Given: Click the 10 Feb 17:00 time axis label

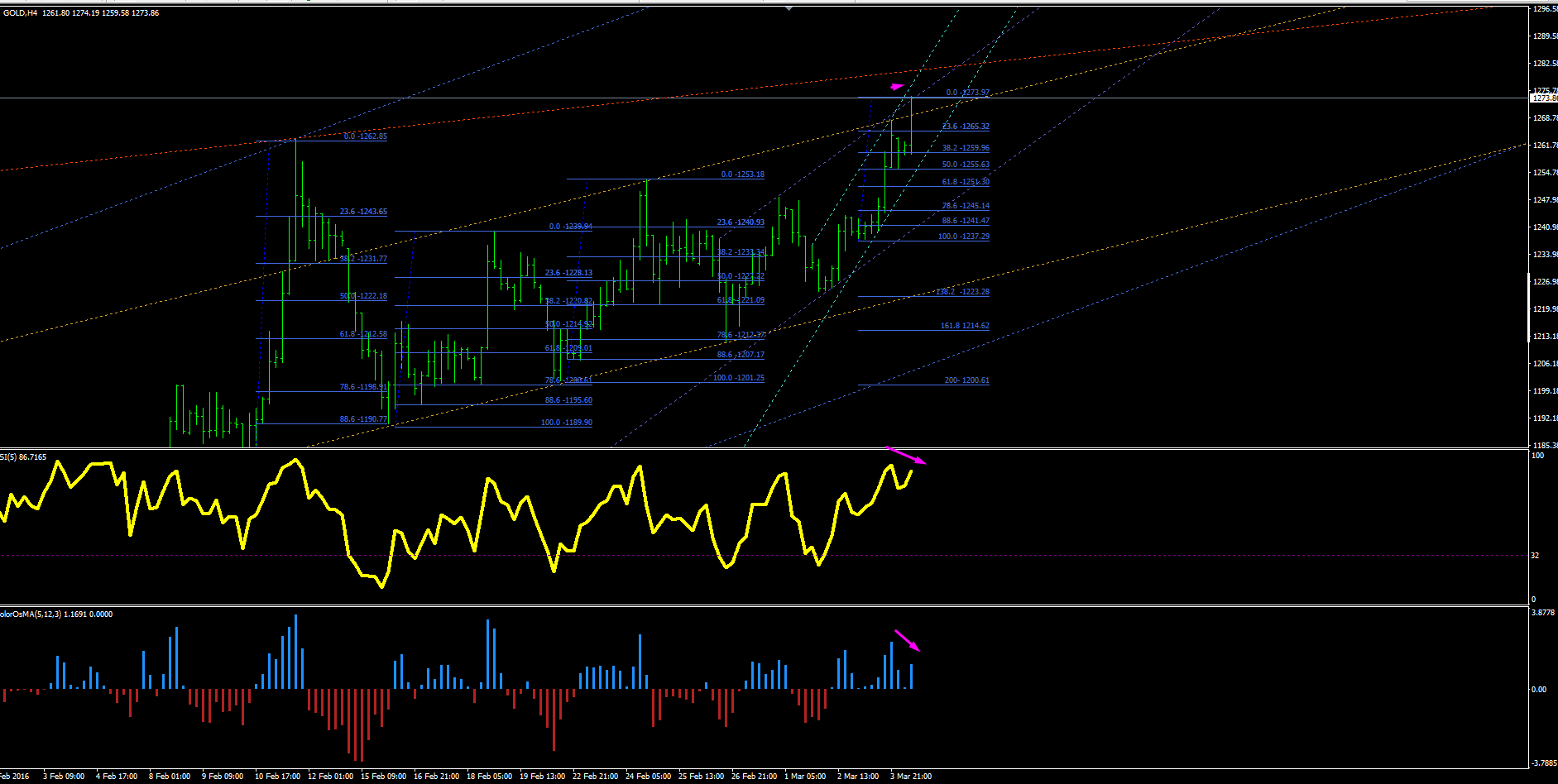Looking at the screenshot, I should 278,777.
